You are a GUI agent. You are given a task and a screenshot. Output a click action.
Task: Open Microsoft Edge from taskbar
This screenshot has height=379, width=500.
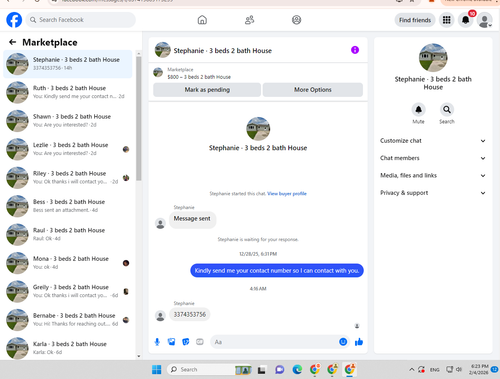pos(297,369)
